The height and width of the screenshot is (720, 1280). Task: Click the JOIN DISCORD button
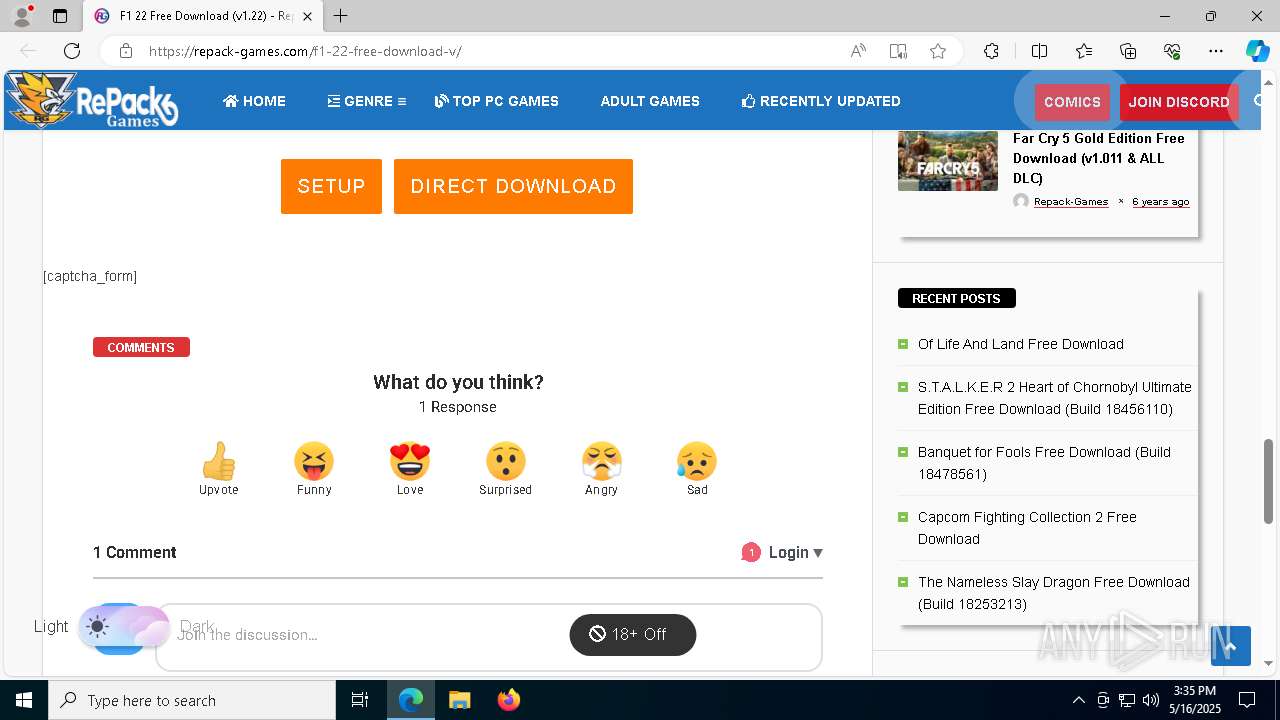tap(1179, 102)
